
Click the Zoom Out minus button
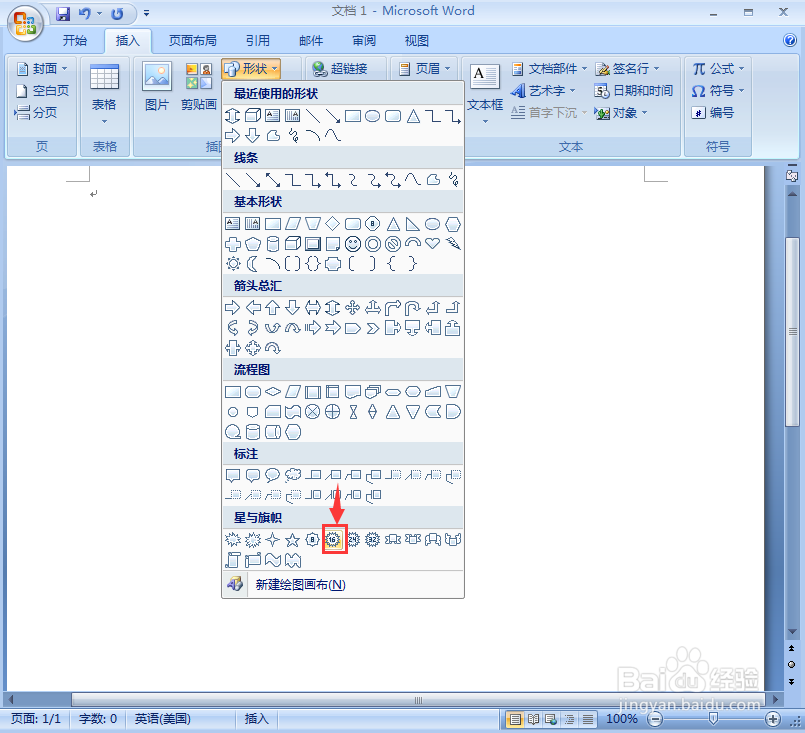tap(655, 719)
